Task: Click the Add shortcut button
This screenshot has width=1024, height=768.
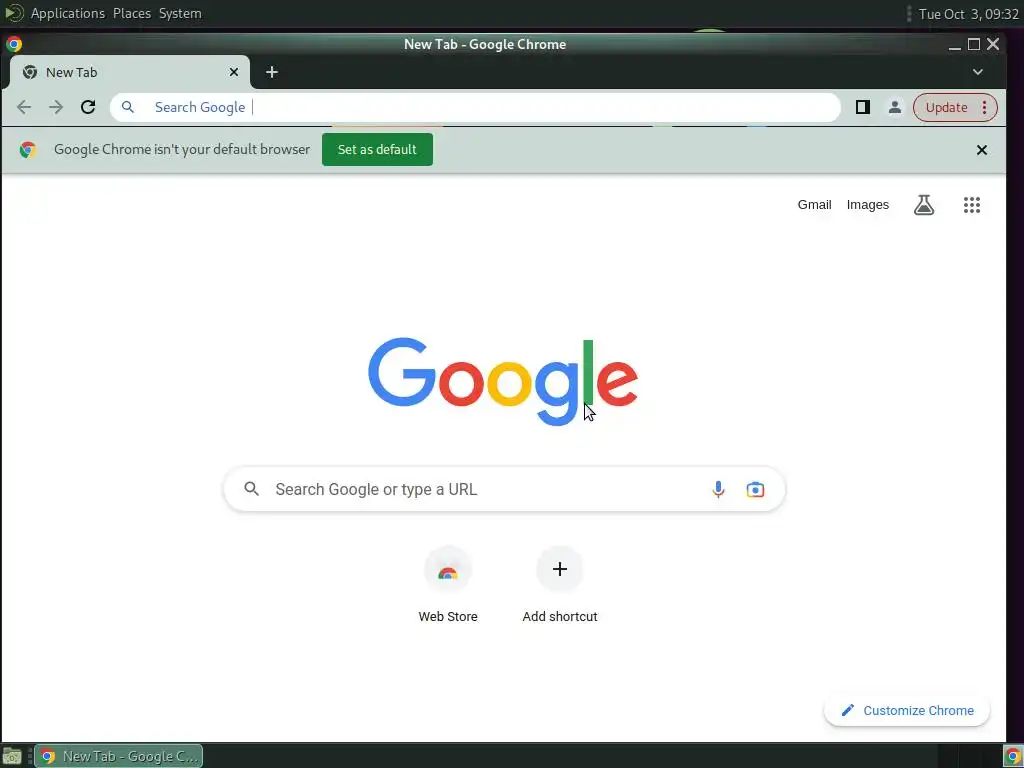Action: pyautogui.click(x=560, y=585)
